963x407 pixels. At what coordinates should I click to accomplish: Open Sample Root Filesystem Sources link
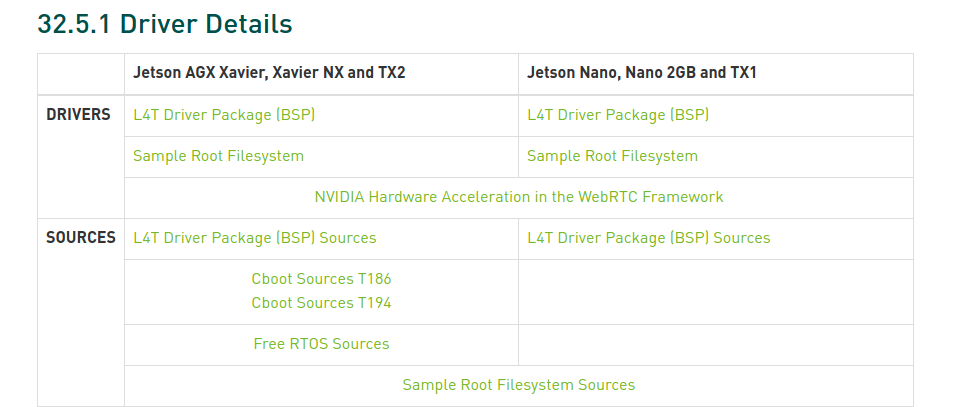point(518,385)
